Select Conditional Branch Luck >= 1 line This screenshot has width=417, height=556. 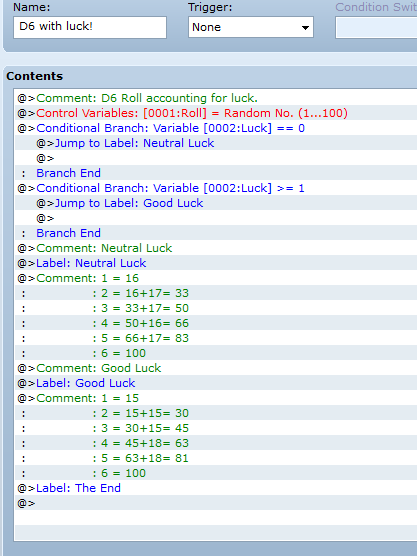point(216,188)
